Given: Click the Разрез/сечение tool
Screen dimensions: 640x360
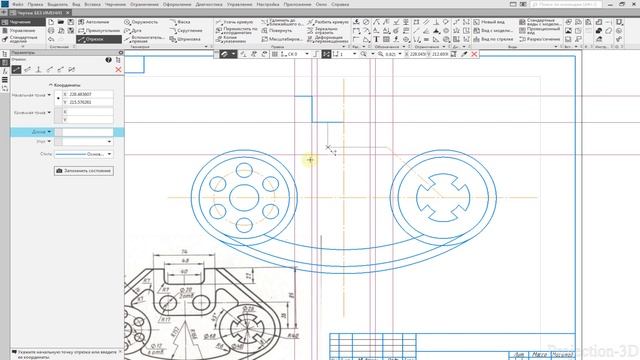Looking at the screenshot, I should tap(539, 39).
